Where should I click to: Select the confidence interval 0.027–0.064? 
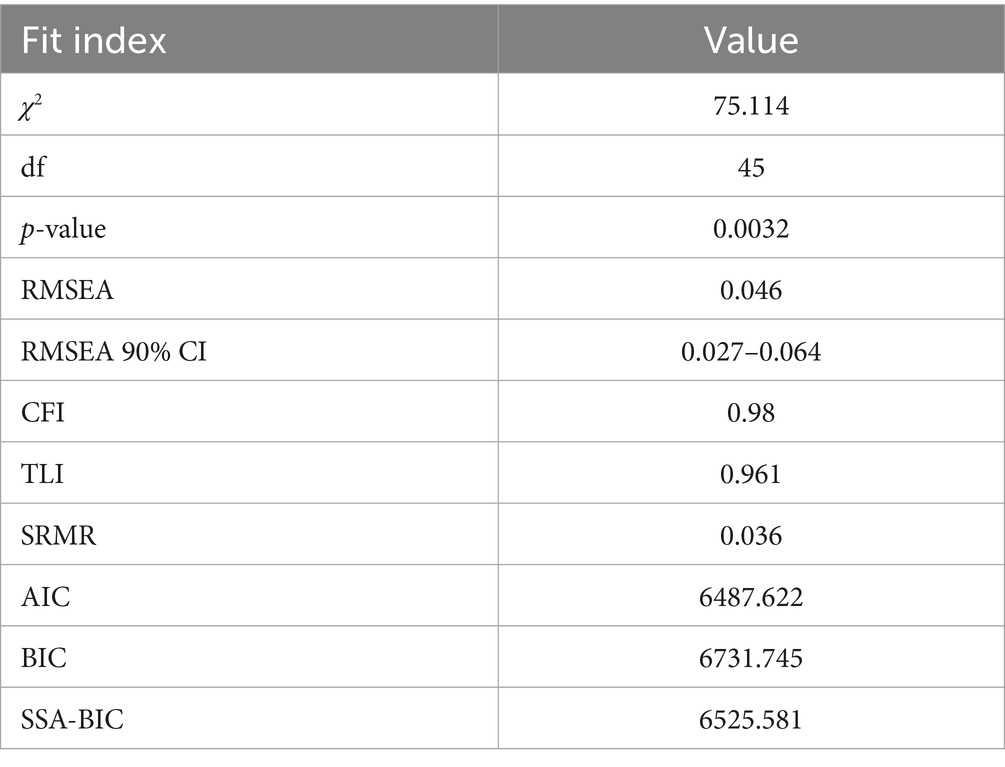point(751,352)
